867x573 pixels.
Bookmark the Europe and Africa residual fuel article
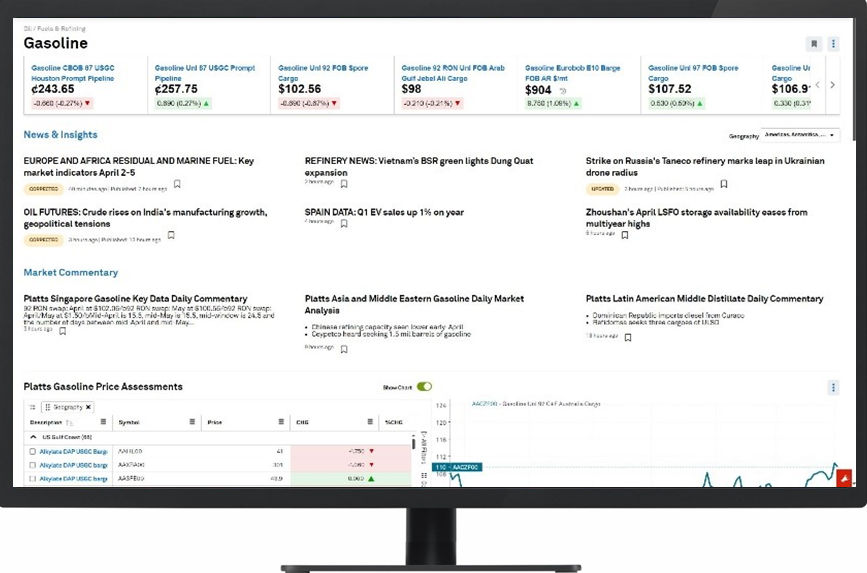(177, 184)
